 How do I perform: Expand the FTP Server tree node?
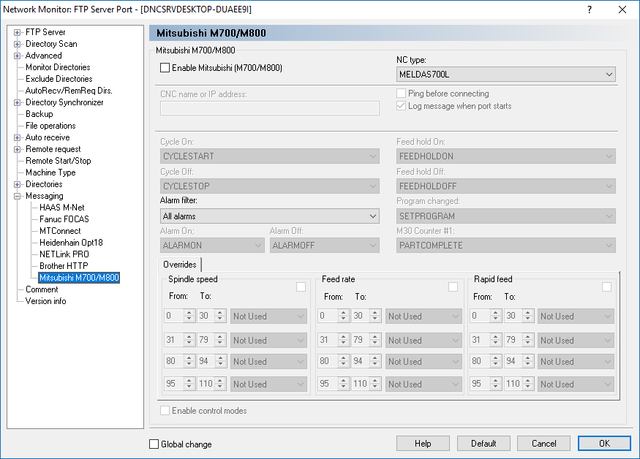(x=17, y=32)
